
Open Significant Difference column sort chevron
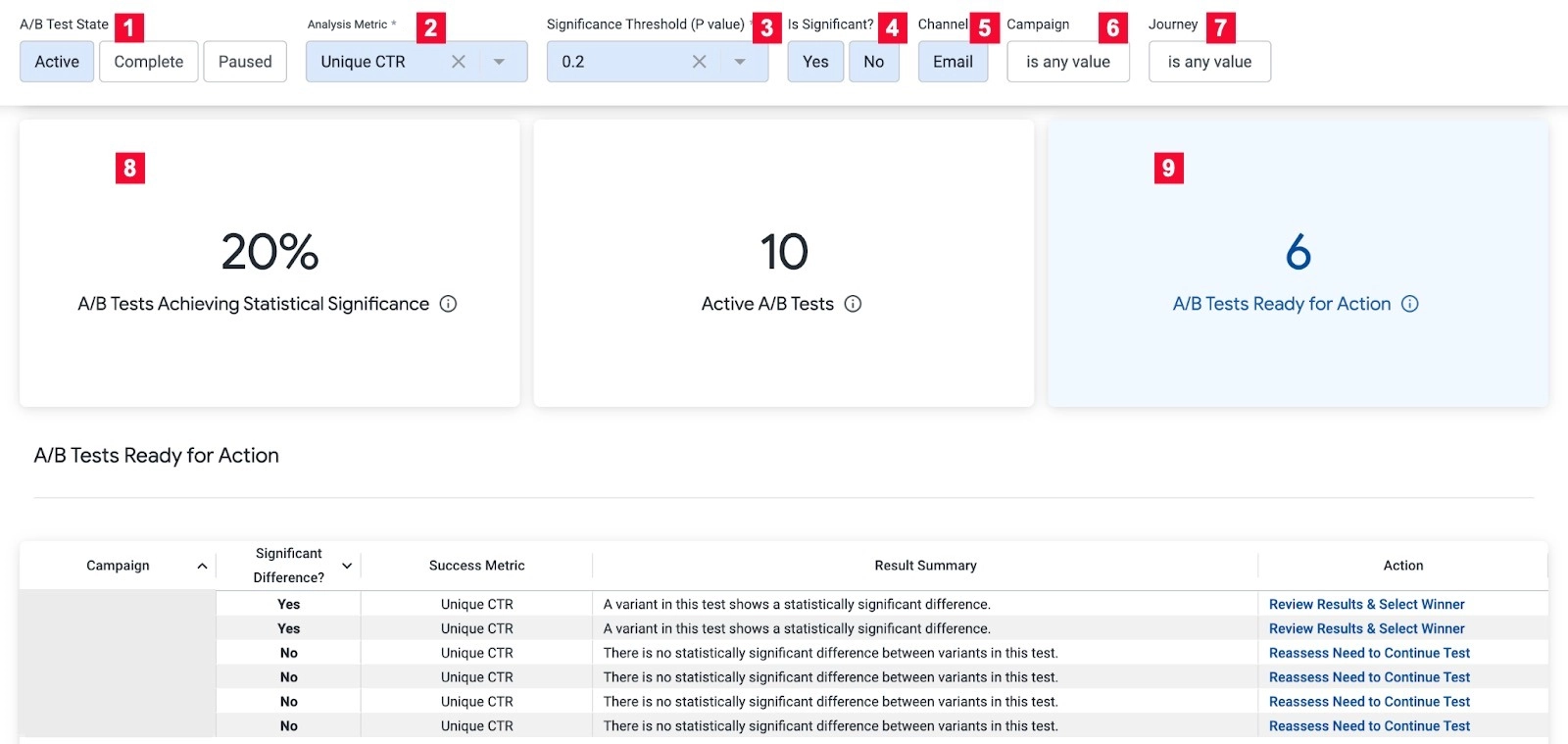pyautogui.click(x=347, y=566)
